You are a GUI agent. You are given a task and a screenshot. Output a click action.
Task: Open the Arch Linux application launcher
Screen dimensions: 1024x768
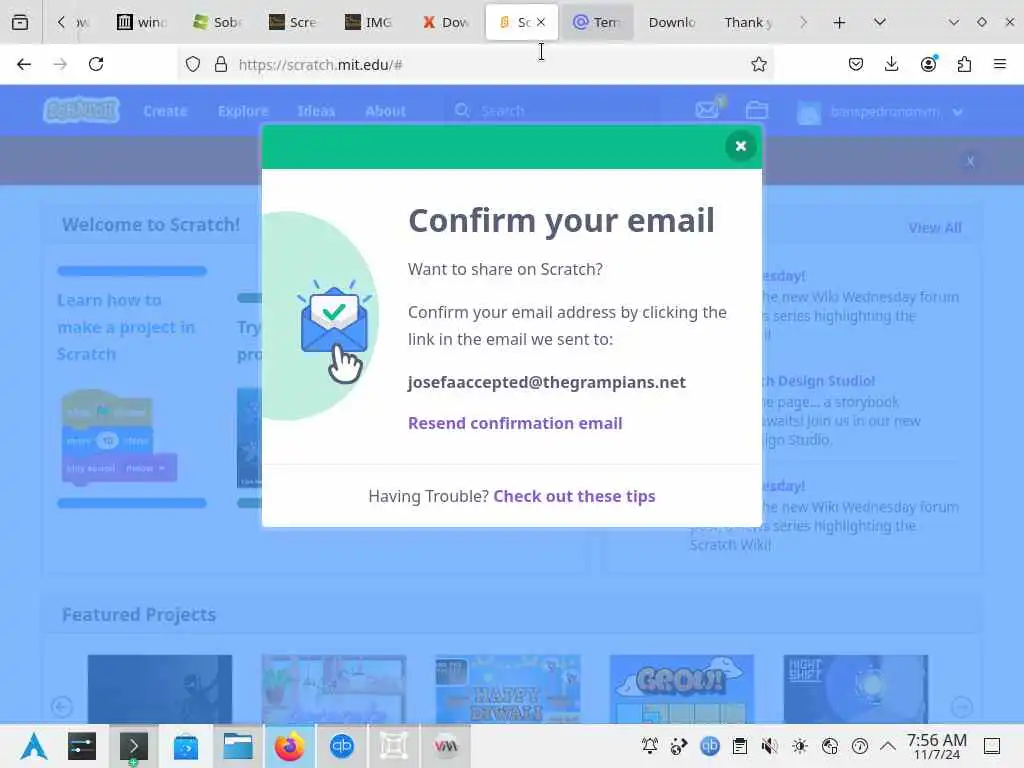(x=33, y=746)
